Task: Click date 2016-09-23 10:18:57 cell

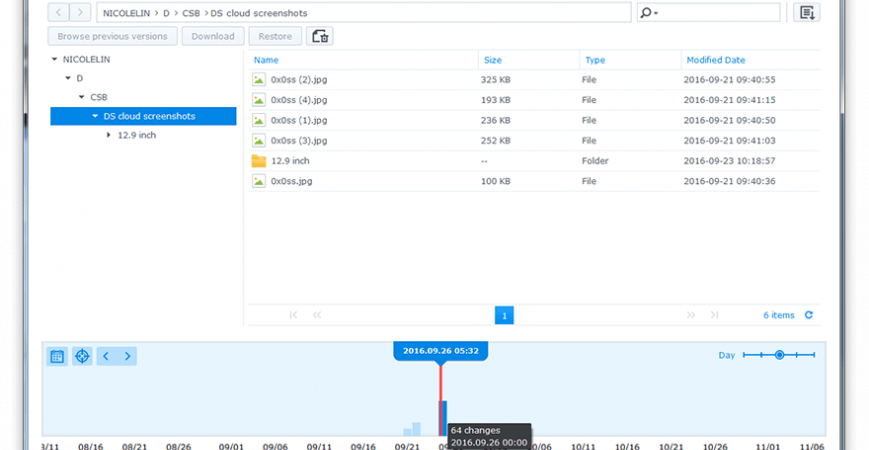Action: [729, 161]
